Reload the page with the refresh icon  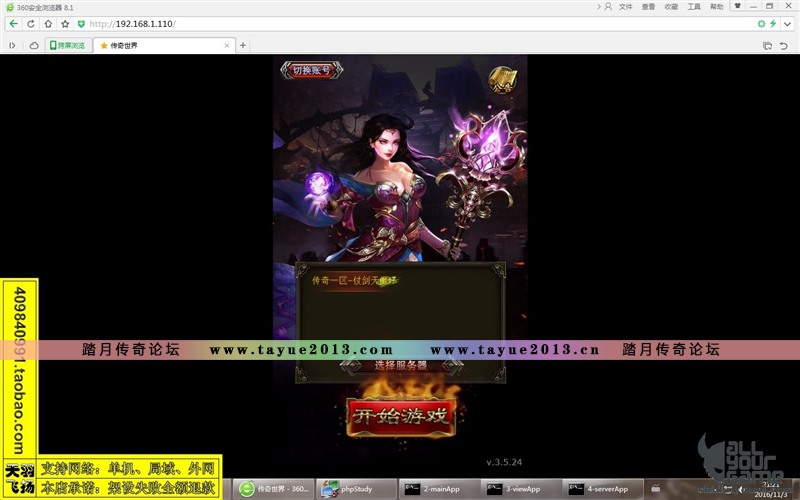click(31, 23)
